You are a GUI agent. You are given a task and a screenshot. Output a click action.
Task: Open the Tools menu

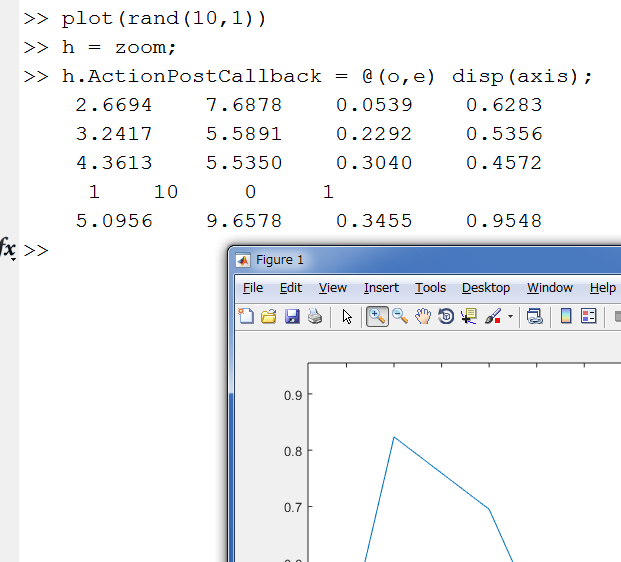(x=430, y=288)
